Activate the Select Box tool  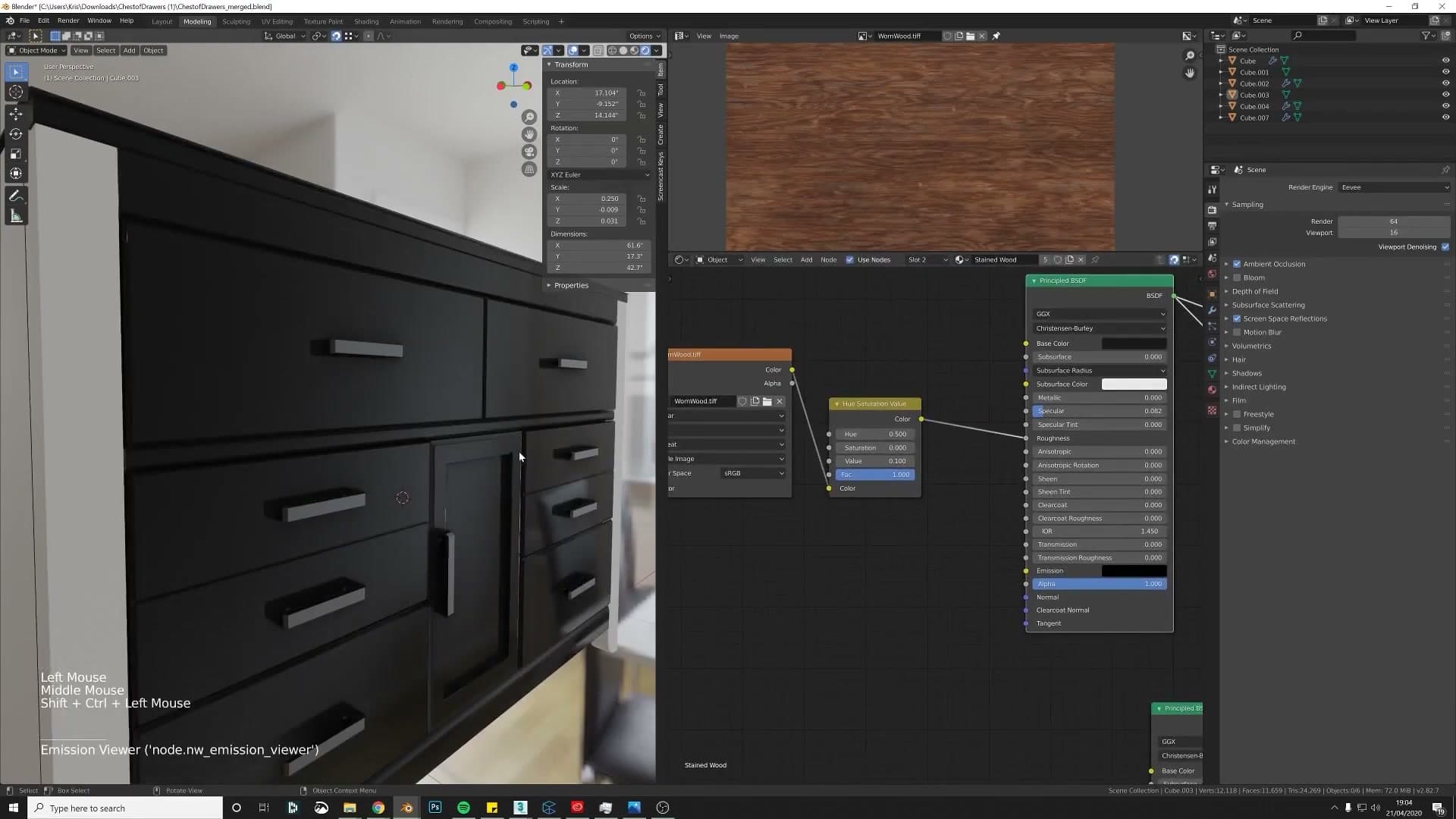coord(16,72)
